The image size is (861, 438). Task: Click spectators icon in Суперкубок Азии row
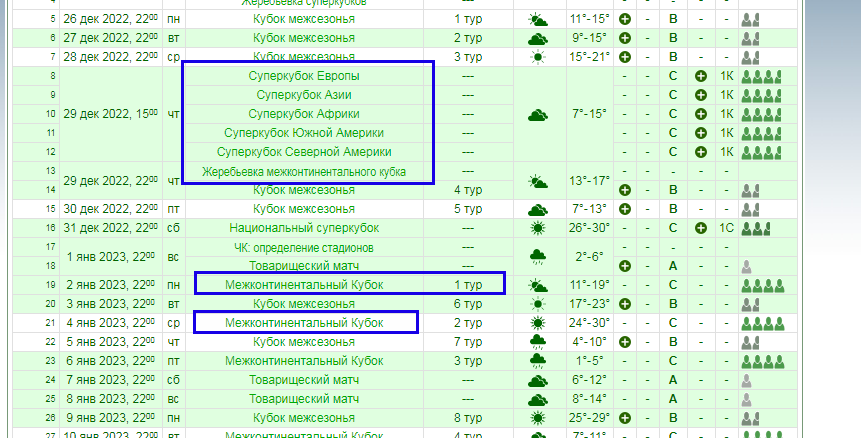point(760,95)
